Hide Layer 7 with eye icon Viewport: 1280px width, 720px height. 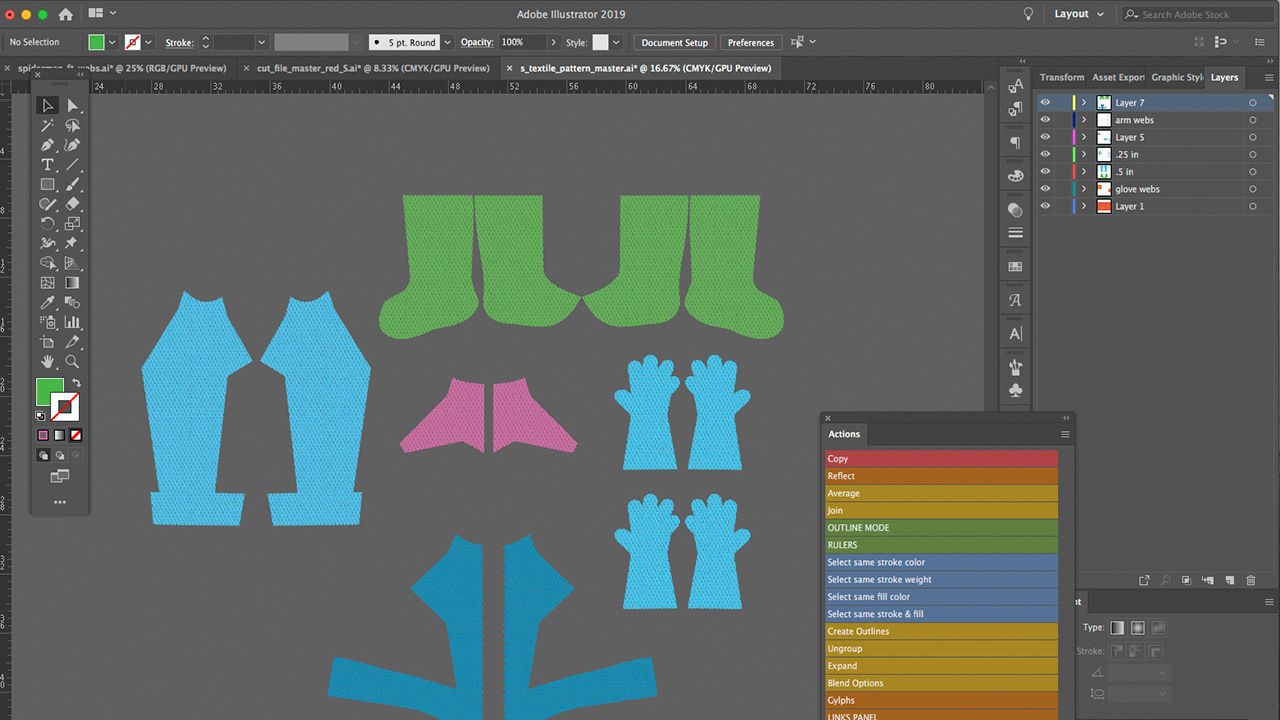coord(1045,103)
